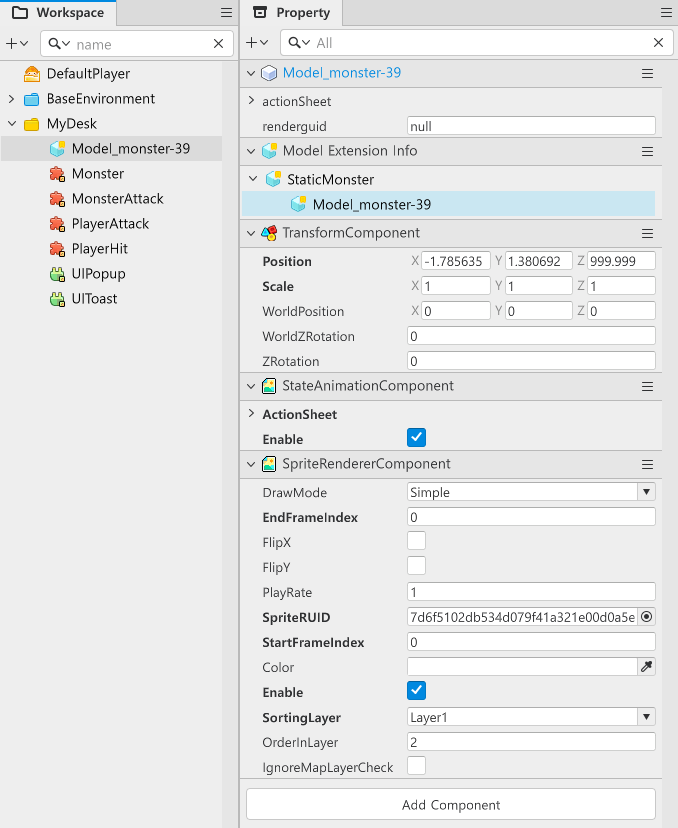Open the SortingLayer dropdown

coord(531,717)
